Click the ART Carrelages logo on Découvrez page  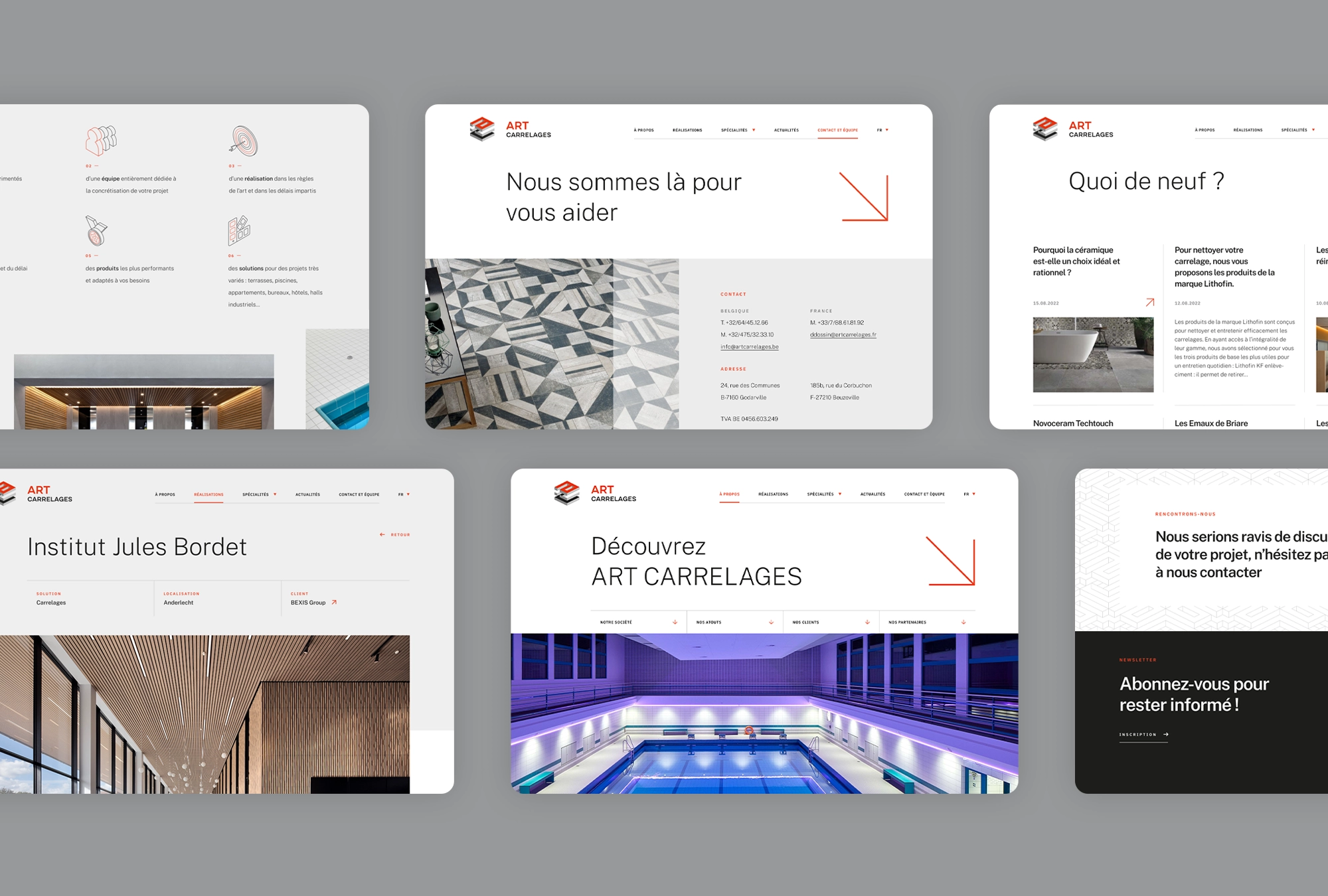595,493
